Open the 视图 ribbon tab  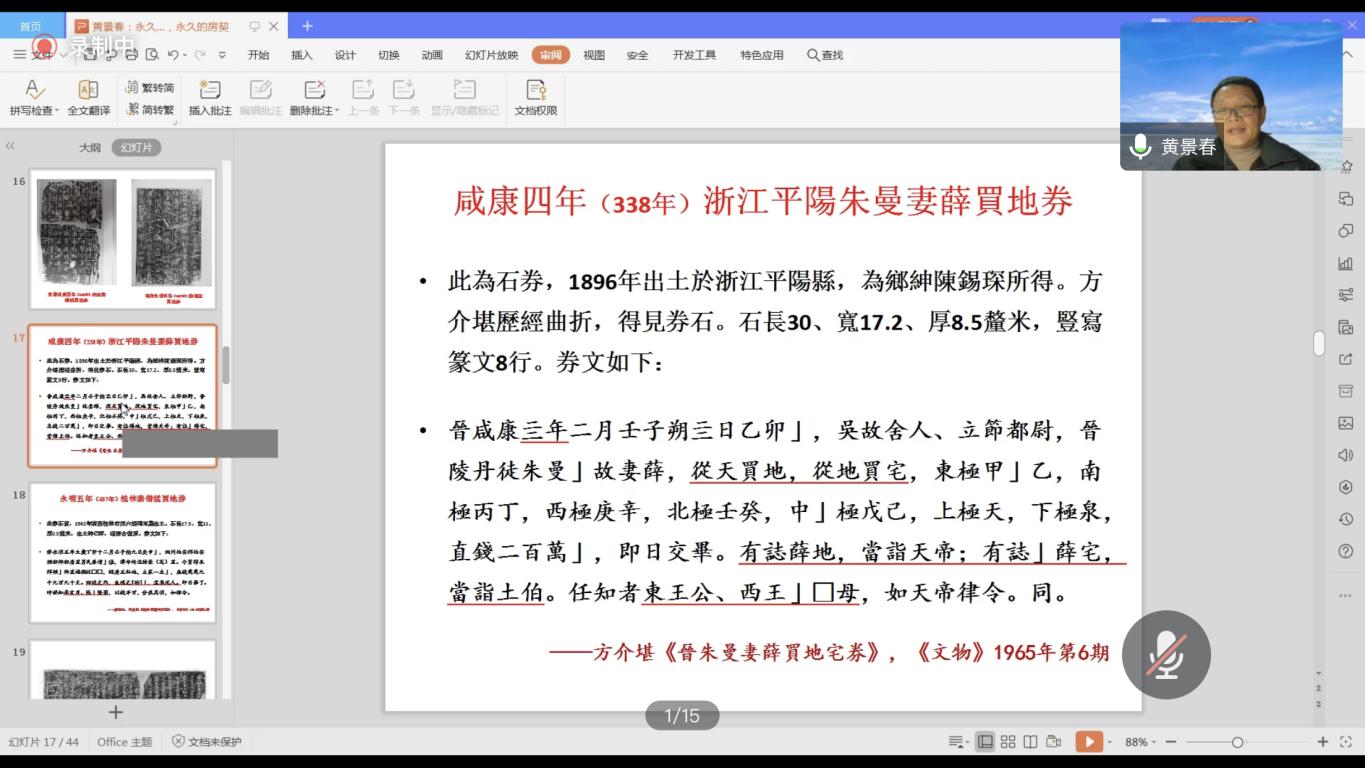(594, 55)
